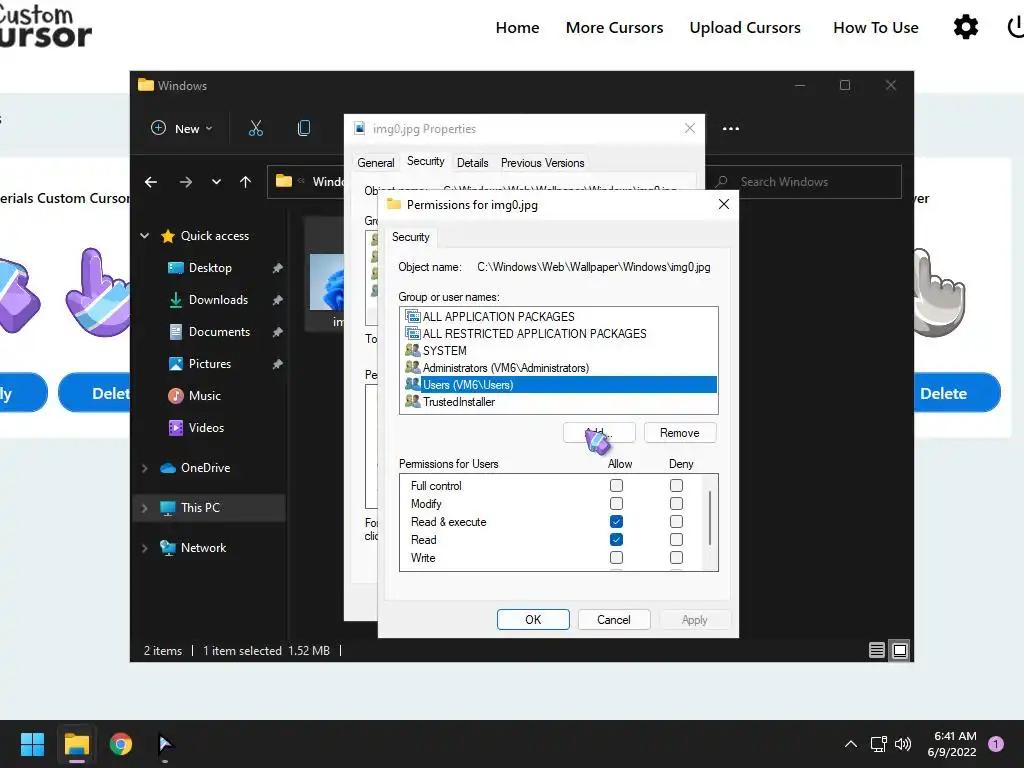This screenshot has height=768, width=1024.
Task: Click Remove button for selected user
Action: [679, 433]
